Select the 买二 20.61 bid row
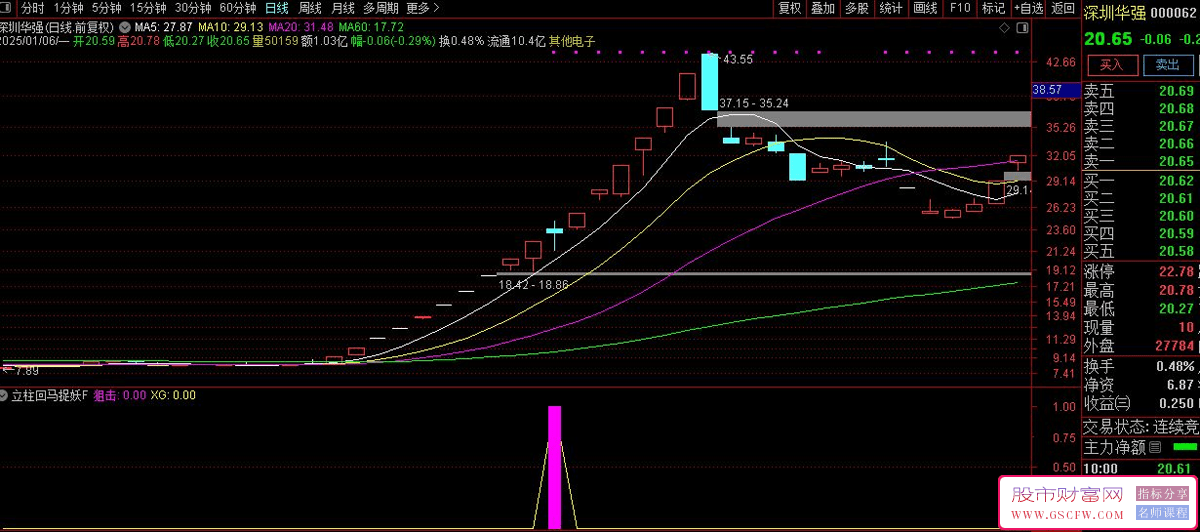Viewport: 1200px width, 532px height. click(1141, 198)
